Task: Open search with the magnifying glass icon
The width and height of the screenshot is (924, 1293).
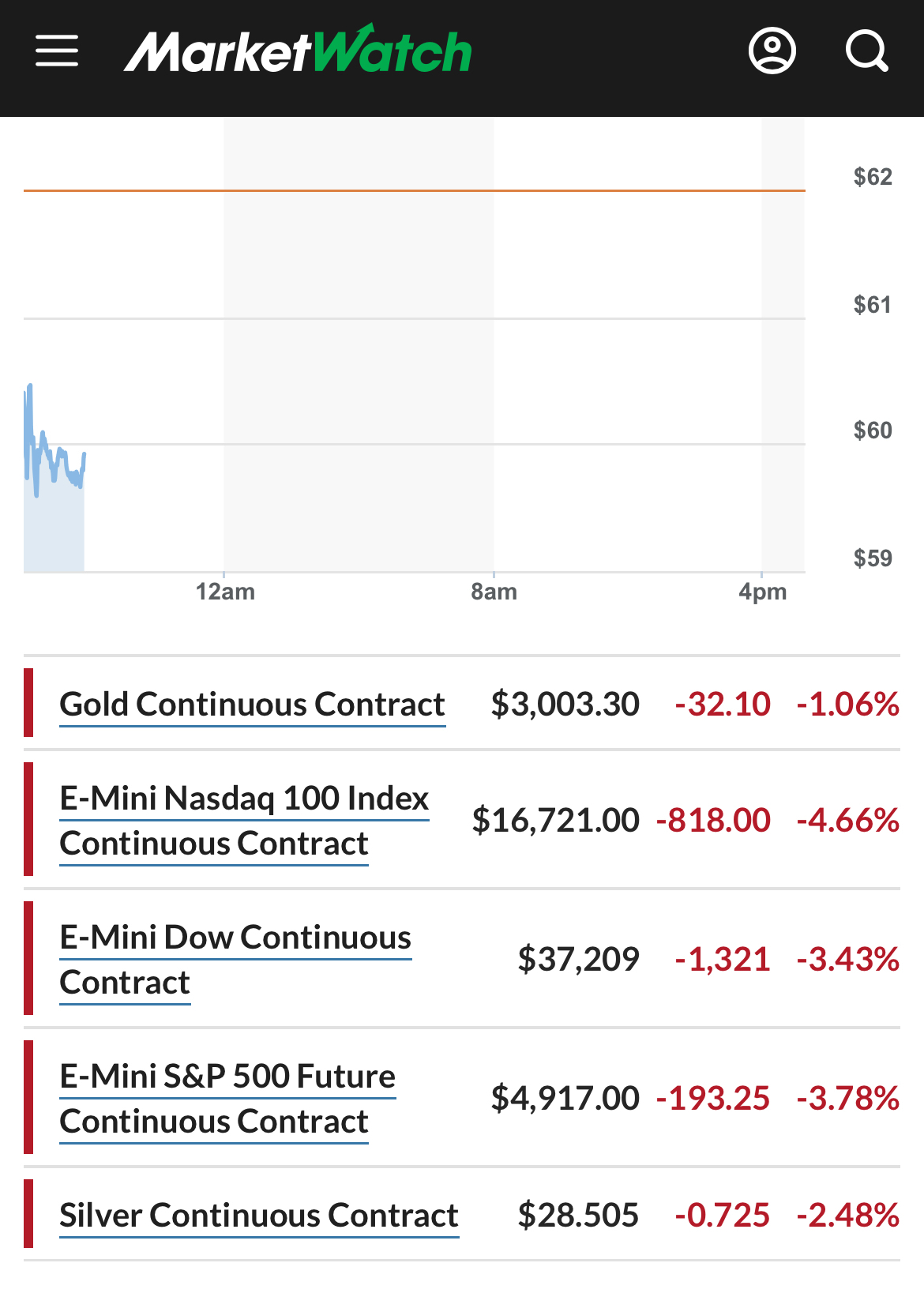Action: click(866, 51)
